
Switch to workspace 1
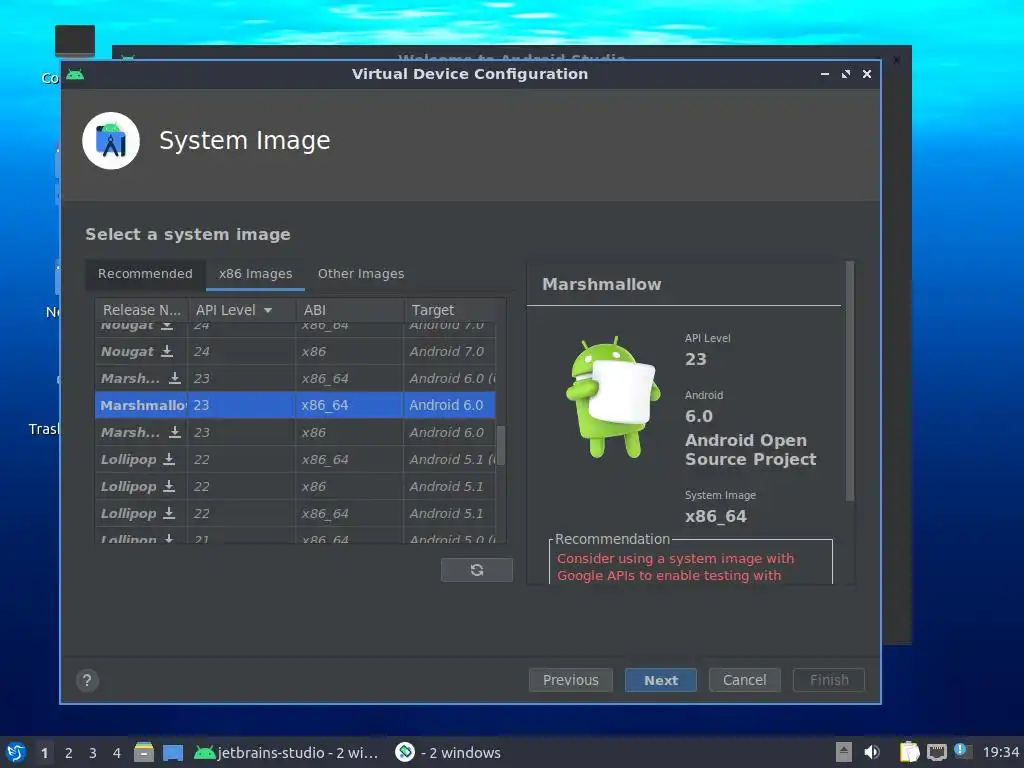tap(44, 753)
